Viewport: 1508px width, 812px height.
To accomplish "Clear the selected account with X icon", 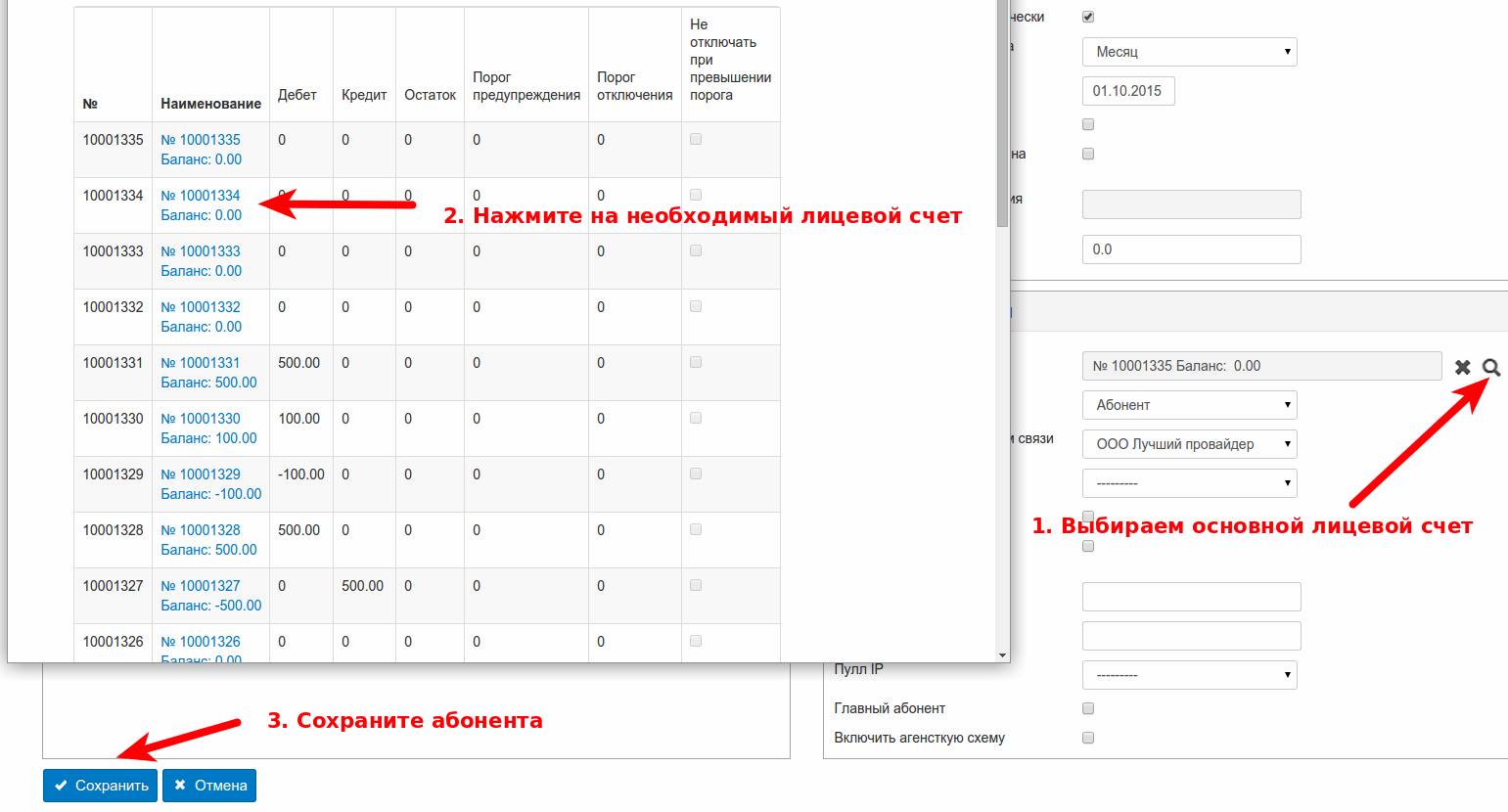I will [x=1462, y=367].
